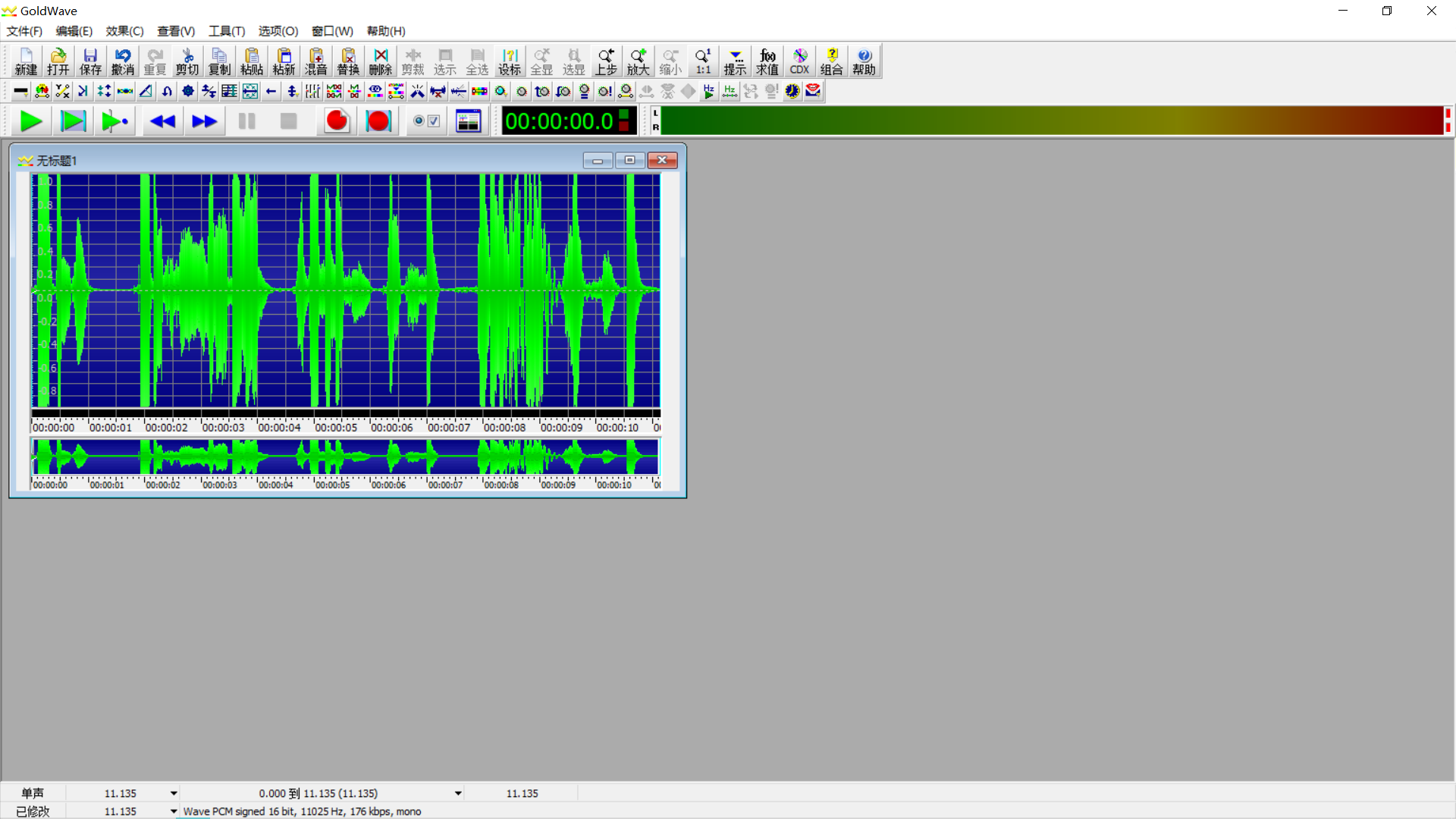Record into selection with framed red button

pos(378,121)
